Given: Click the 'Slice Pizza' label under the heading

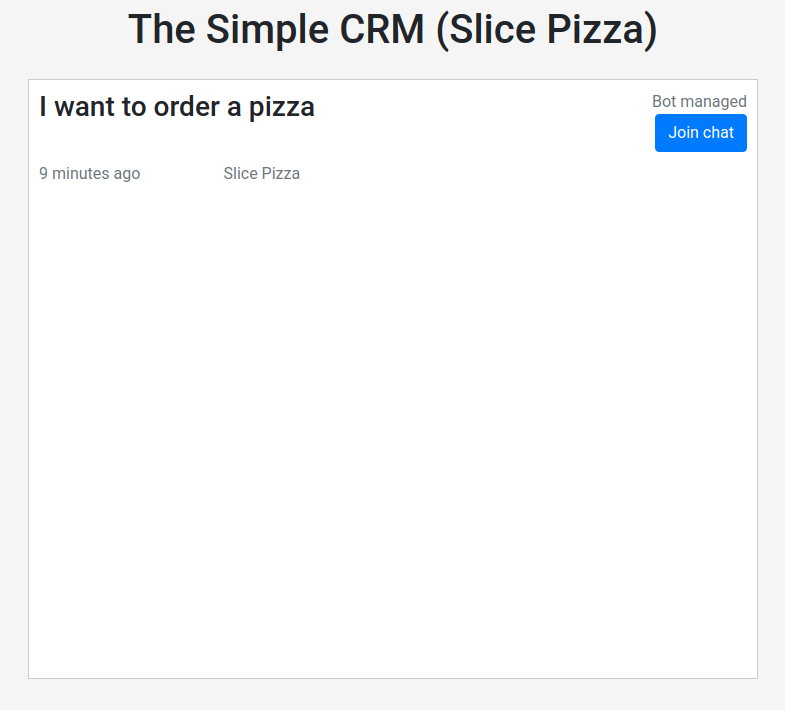Looking at the screenshot, I should click(261, 173).
